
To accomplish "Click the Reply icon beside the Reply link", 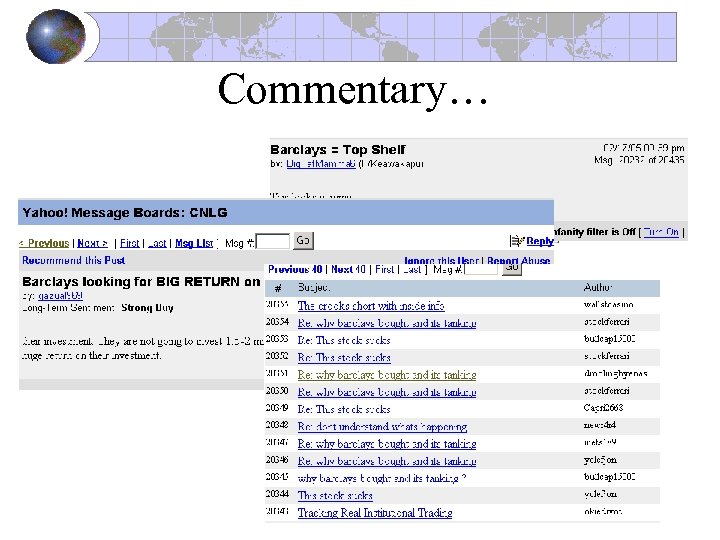I will (x=517, y=241).
